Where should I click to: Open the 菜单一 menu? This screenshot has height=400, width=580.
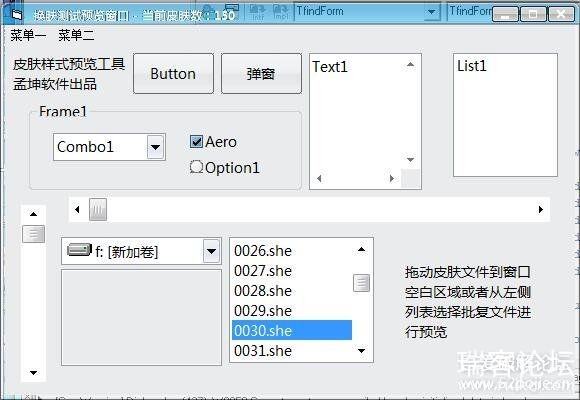pos(28,36)
